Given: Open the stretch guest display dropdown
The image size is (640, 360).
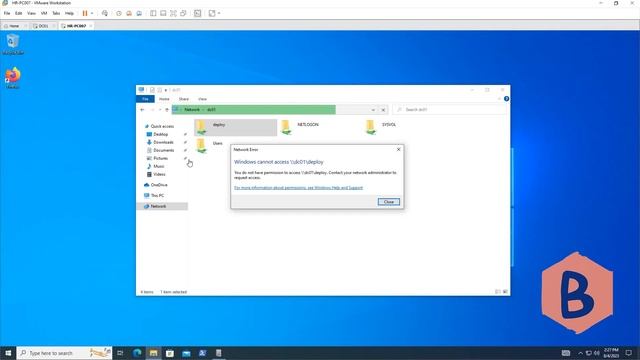Looking at the screenshot, I should coord(219,13).
